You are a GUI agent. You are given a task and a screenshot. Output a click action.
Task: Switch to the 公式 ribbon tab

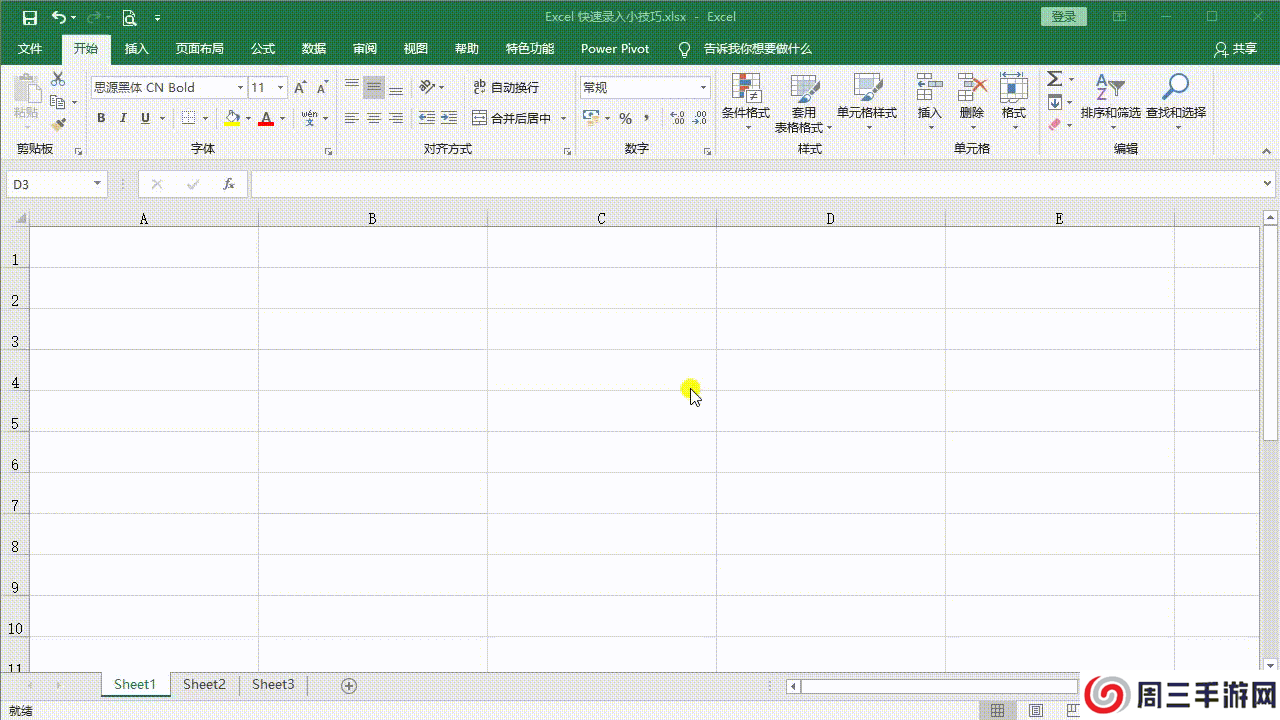(x=263, y=48)
